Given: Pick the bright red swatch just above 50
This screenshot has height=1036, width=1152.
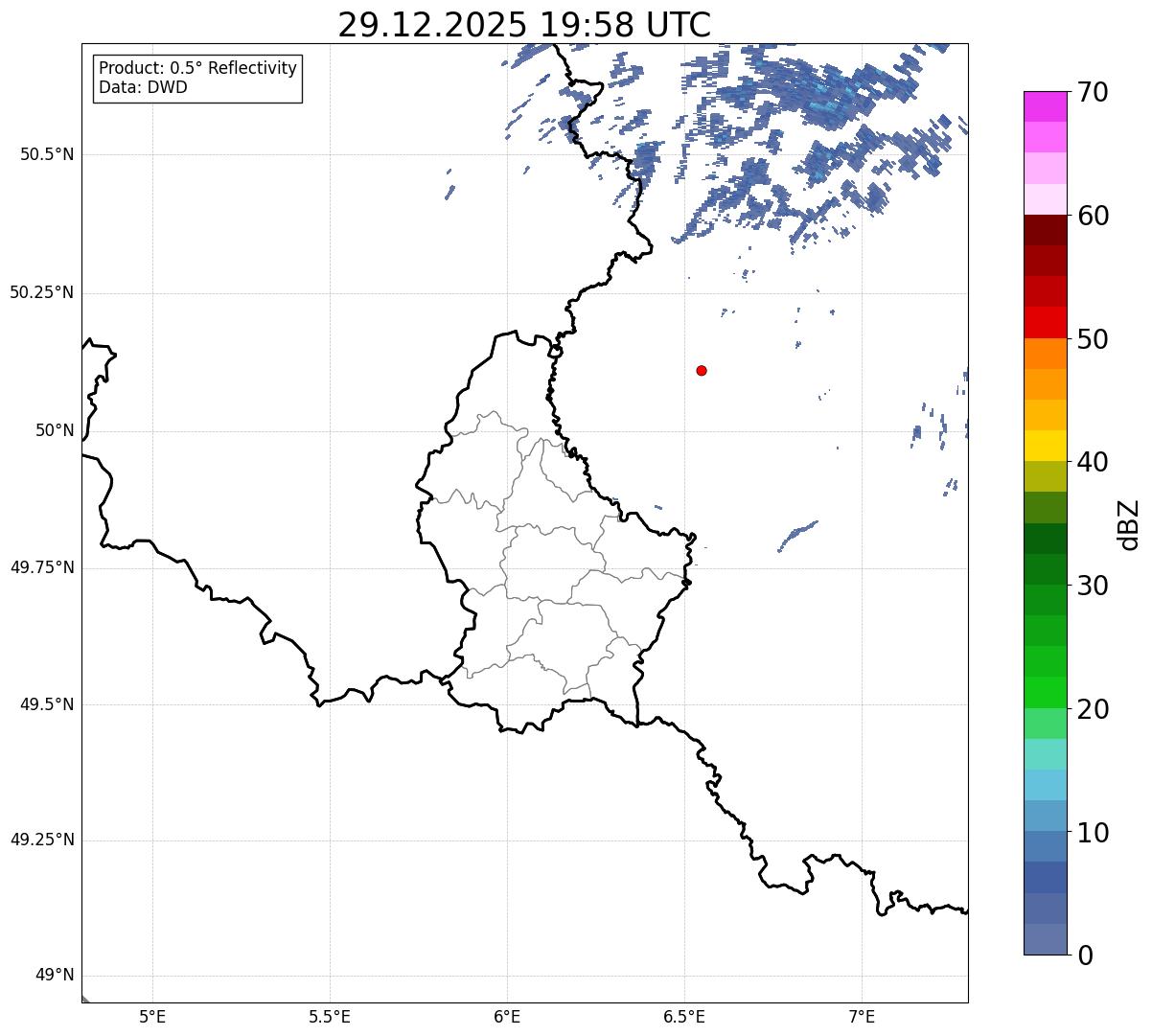Looking at the screenshot, I should coord(1046,323).
